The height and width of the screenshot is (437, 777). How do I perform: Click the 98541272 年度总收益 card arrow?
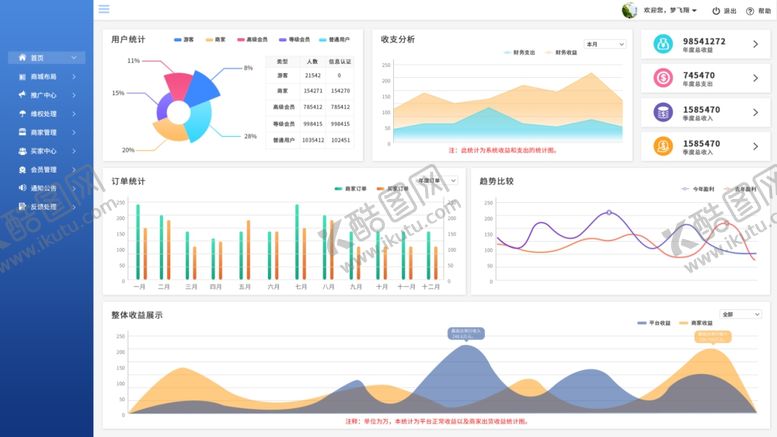(755, 44)
